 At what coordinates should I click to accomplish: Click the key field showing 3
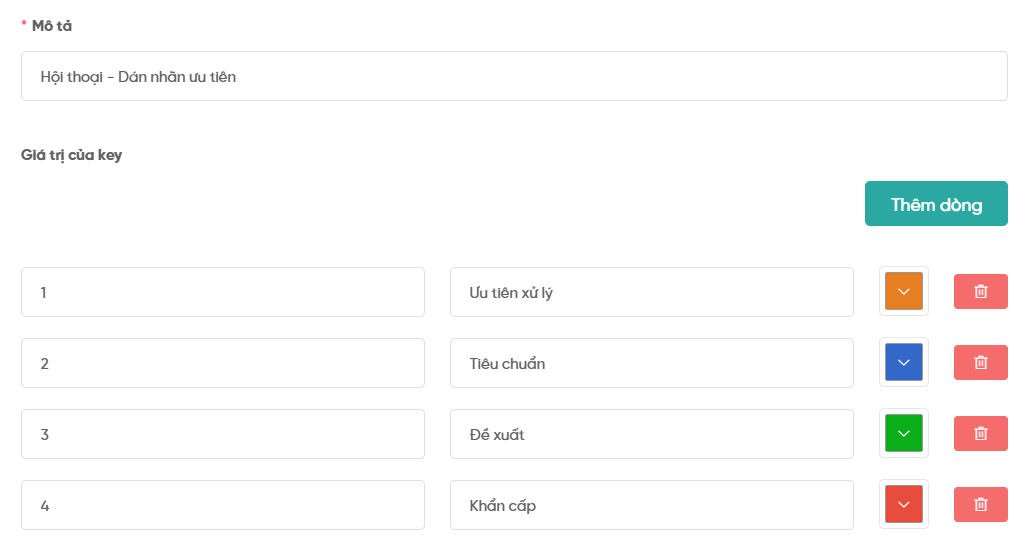(222, 434)
